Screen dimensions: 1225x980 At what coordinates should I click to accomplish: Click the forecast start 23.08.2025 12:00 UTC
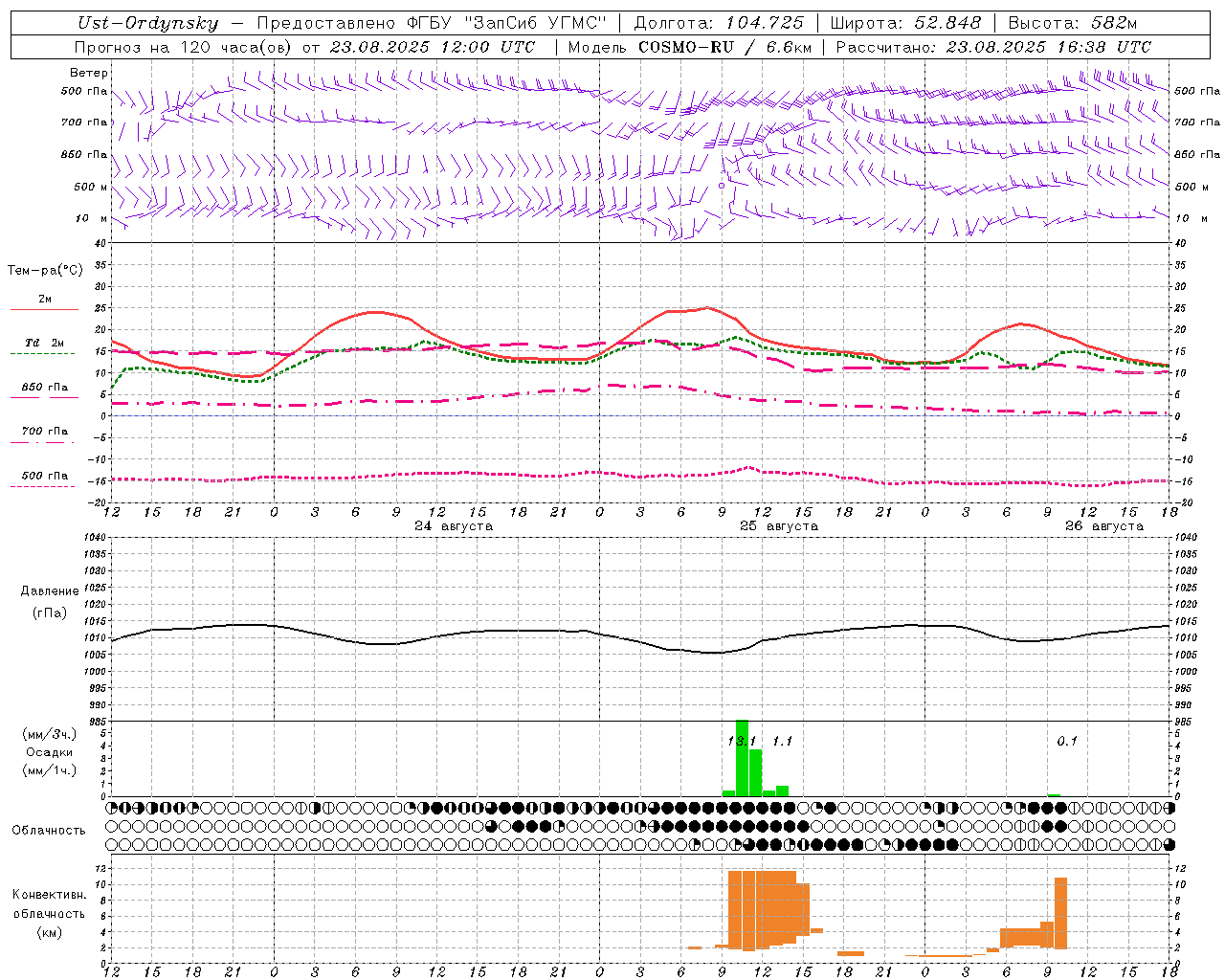point(433,47)
